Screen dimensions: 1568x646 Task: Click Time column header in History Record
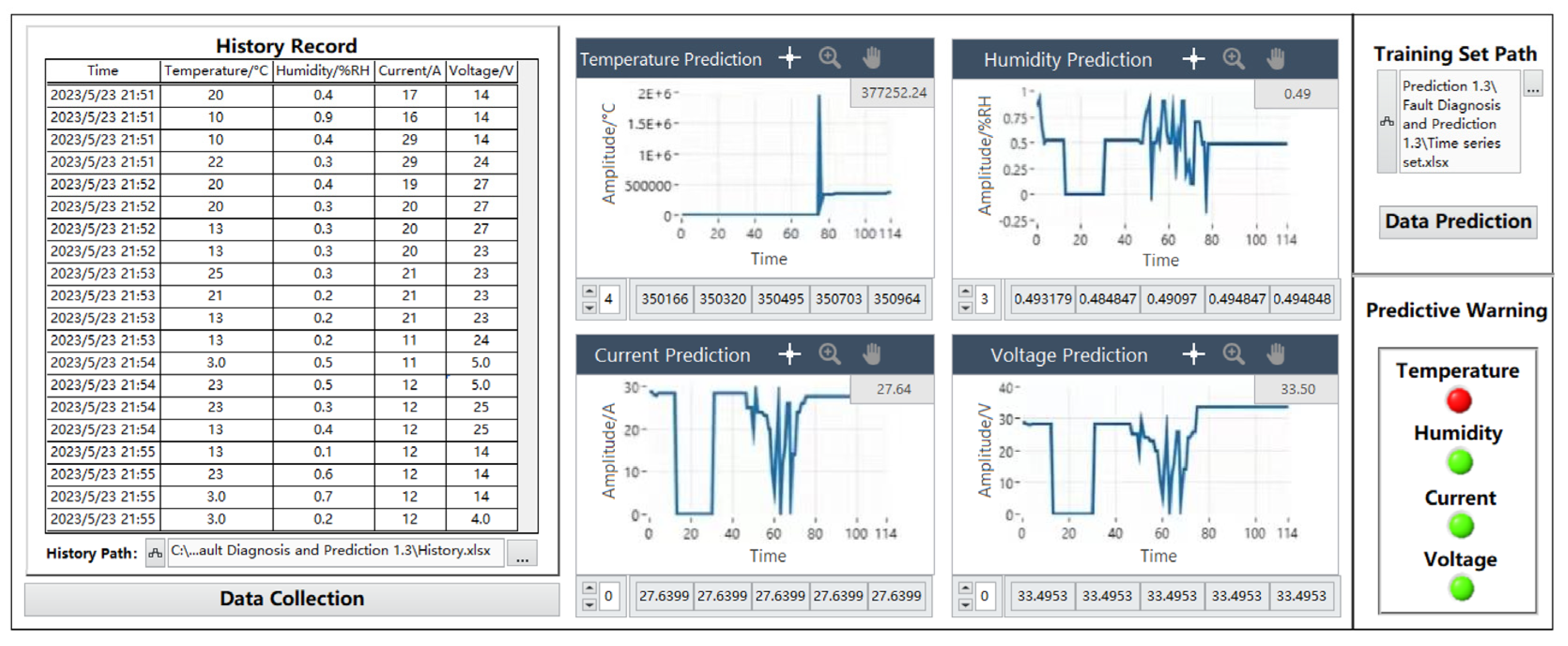pos(102,71)
